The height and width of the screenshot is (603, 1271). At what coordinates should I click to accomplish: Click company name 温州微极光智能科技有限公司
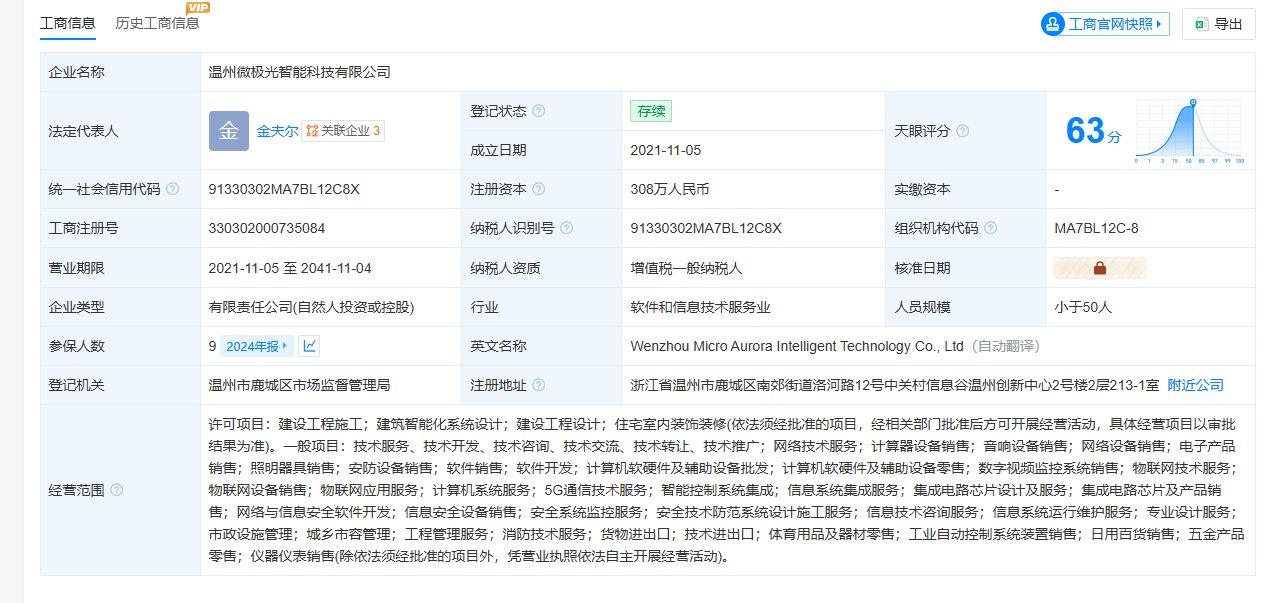pos(300,72)
